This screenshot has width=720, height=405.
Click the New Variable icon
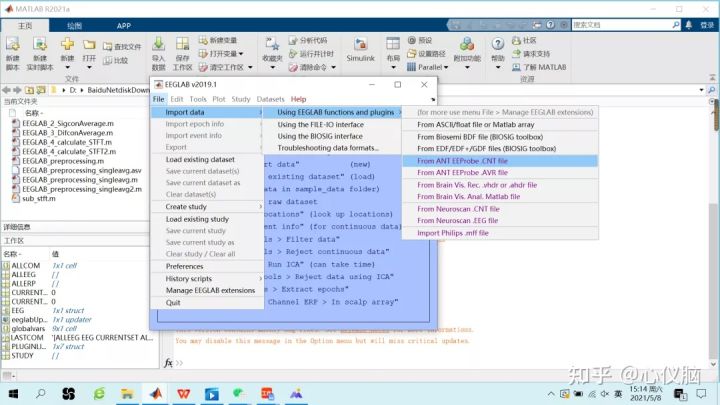203,40
